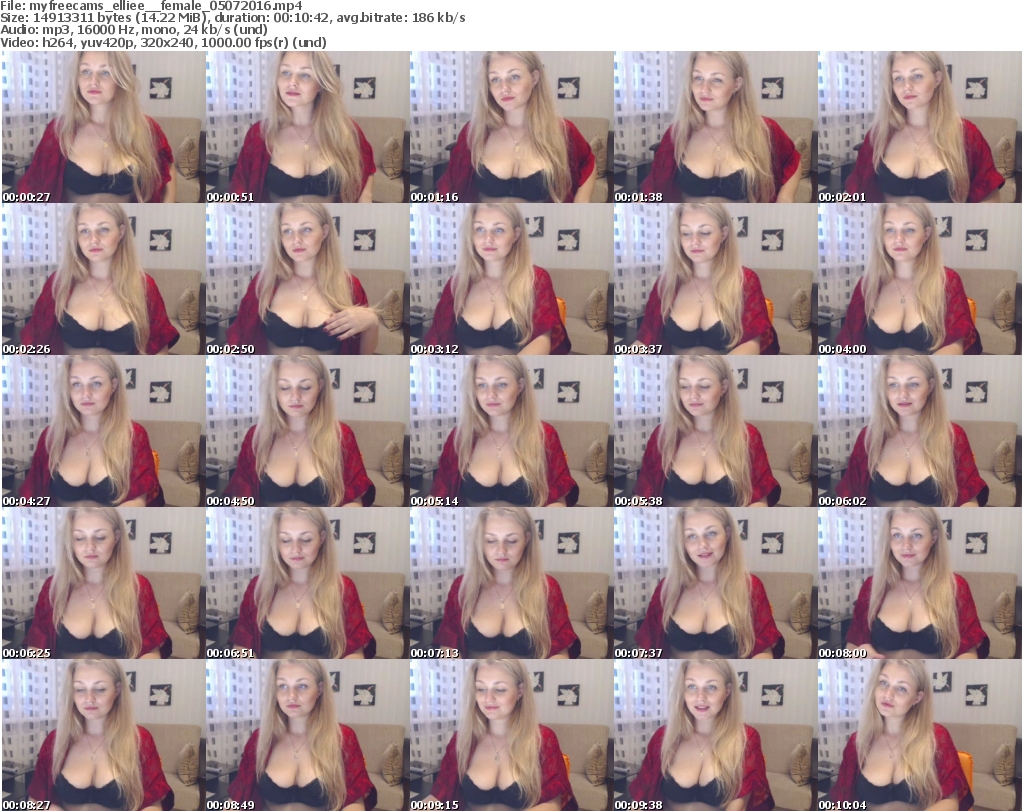This screenshot has width=1024, height=811.
Task: Select the frame timestamped 00:08:49
Action: tap(308, 735)
